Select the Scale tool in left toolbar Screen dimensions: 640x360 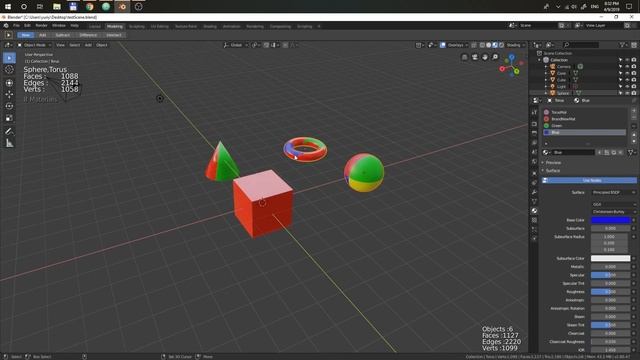tap(9, 118)
